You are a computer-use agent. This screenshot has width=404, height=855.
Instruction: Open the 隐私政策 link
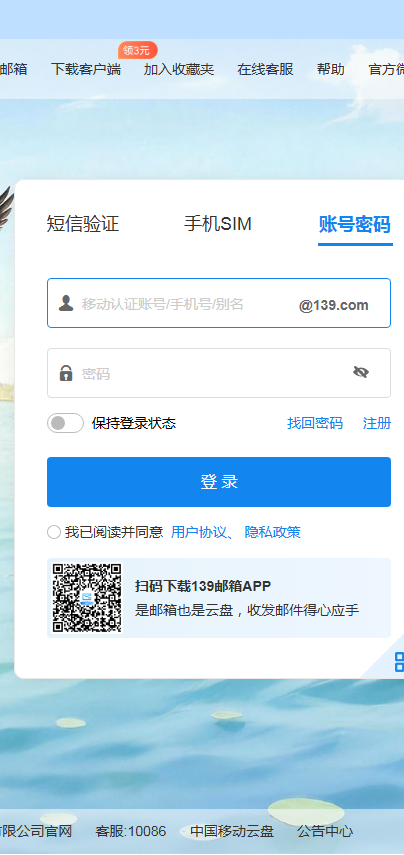(x=273, y=532)
